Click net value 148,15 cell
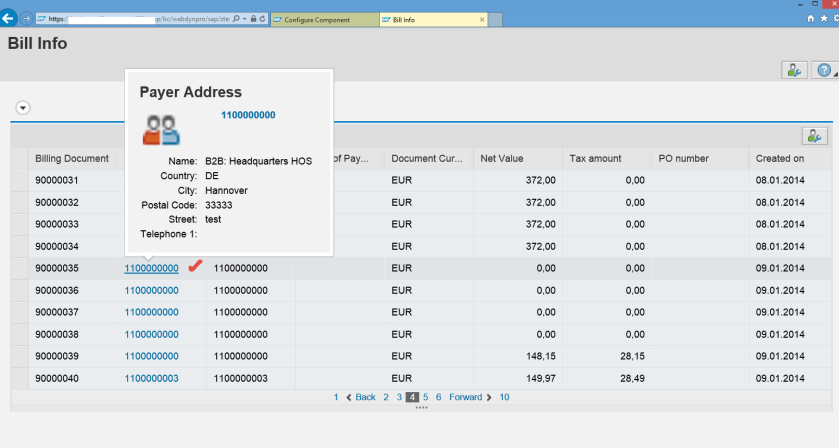Image resolution: width=839 pixels, height=448 pixels. click(x=518, y=356)
